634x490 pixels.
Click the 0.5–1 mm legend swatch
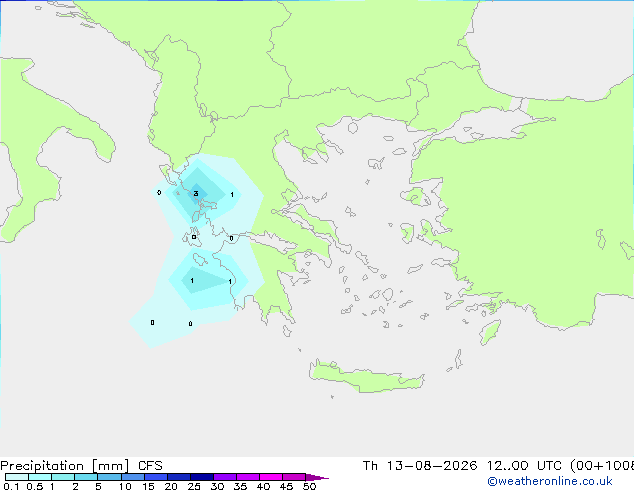coord(40,477)
